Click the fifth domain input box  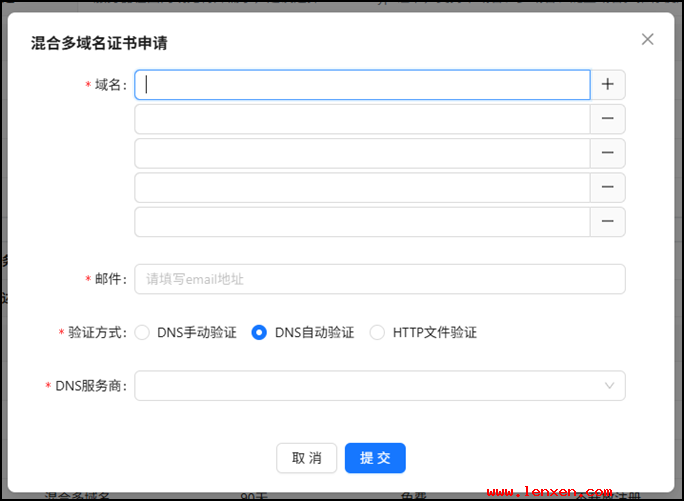tap(362, 221)
